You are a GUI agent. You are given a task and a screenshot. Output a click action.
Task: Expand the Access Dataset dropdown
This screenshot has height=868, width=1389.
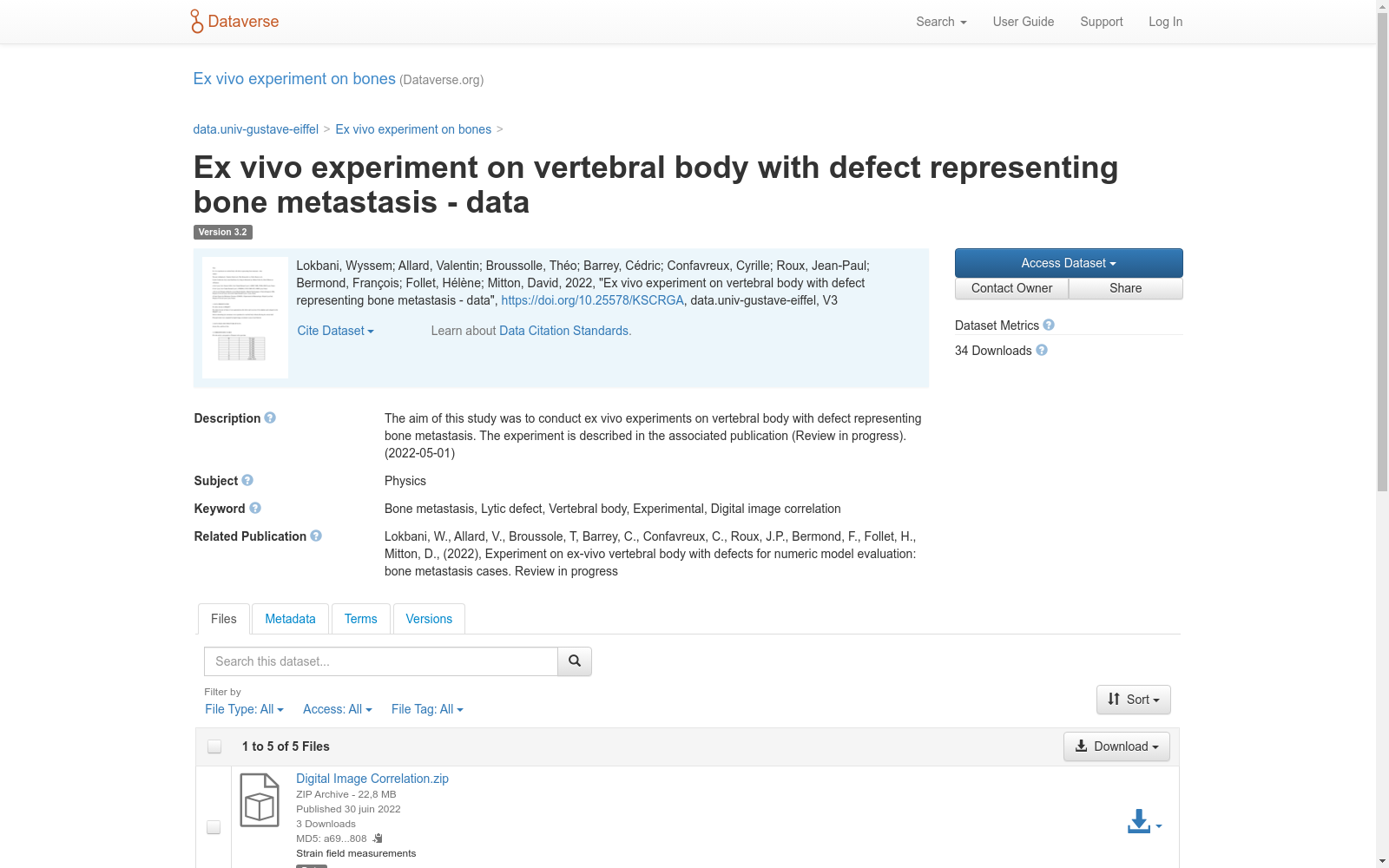point(1069,263)
